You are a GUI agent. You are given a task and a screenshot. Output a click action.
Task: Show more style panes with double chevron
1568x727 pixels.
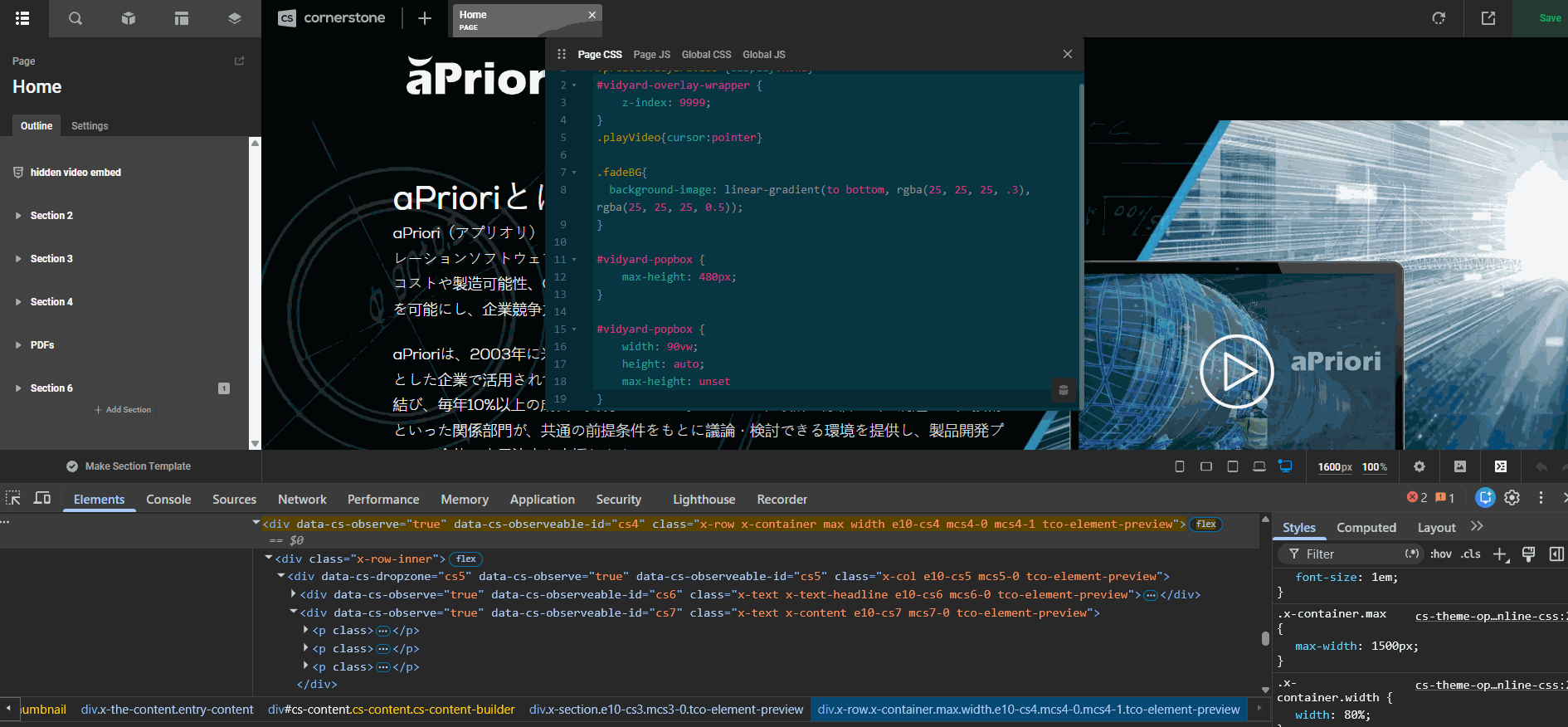click(1477, 526)
